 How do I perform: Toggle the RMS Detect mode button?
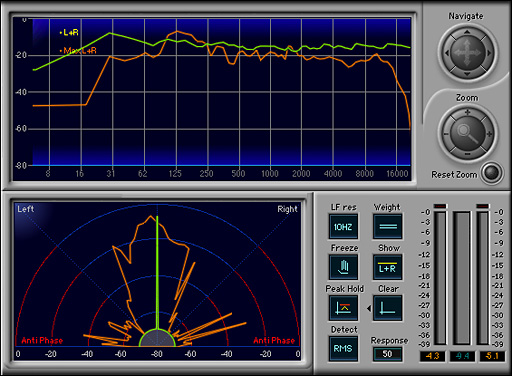(343, 349)
